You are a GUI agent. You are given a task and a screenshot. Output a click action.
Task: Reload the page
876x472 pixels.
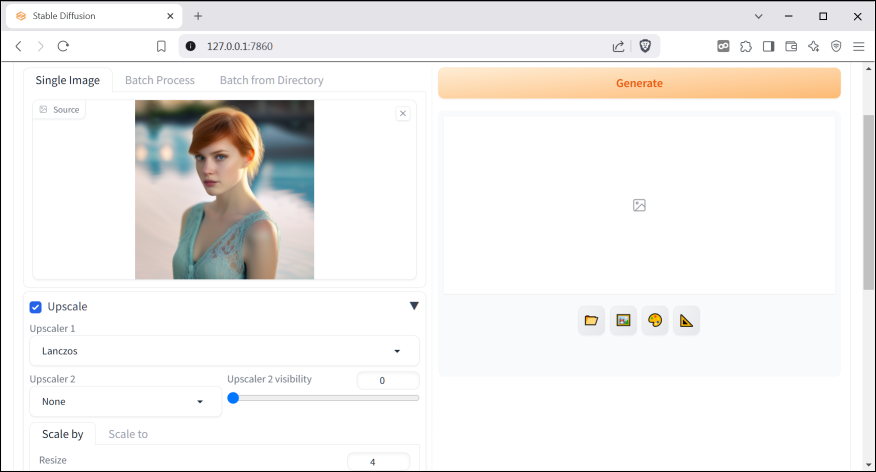63,46
